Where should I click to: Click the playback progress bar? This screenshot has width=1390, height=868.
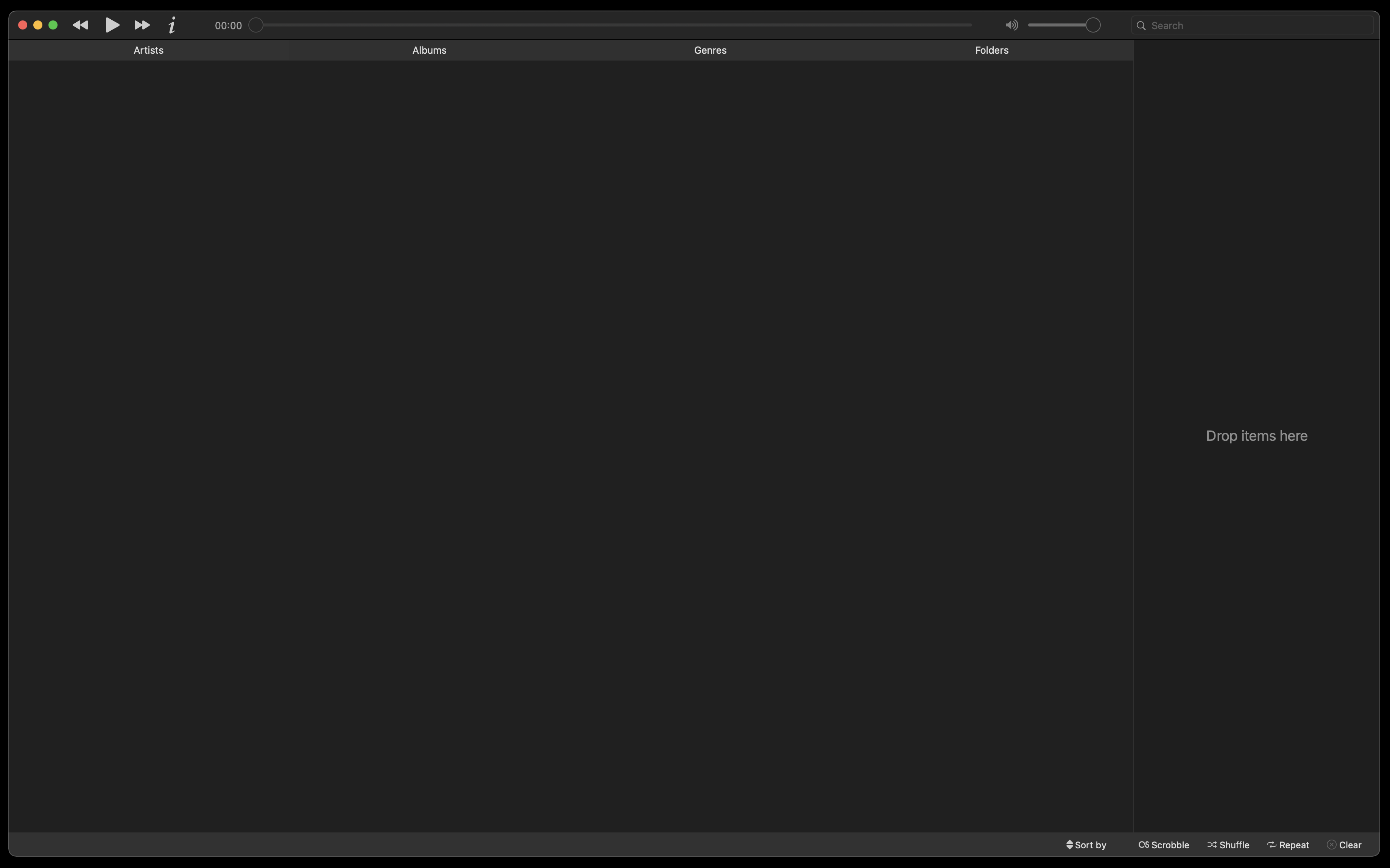(x=614, y=25)
